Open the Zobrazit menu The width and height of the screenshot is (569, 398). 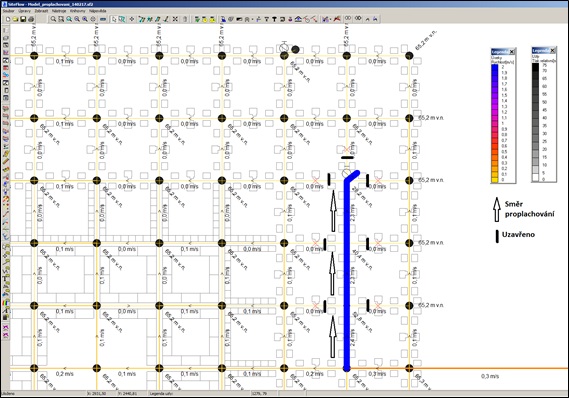(41, 11)
